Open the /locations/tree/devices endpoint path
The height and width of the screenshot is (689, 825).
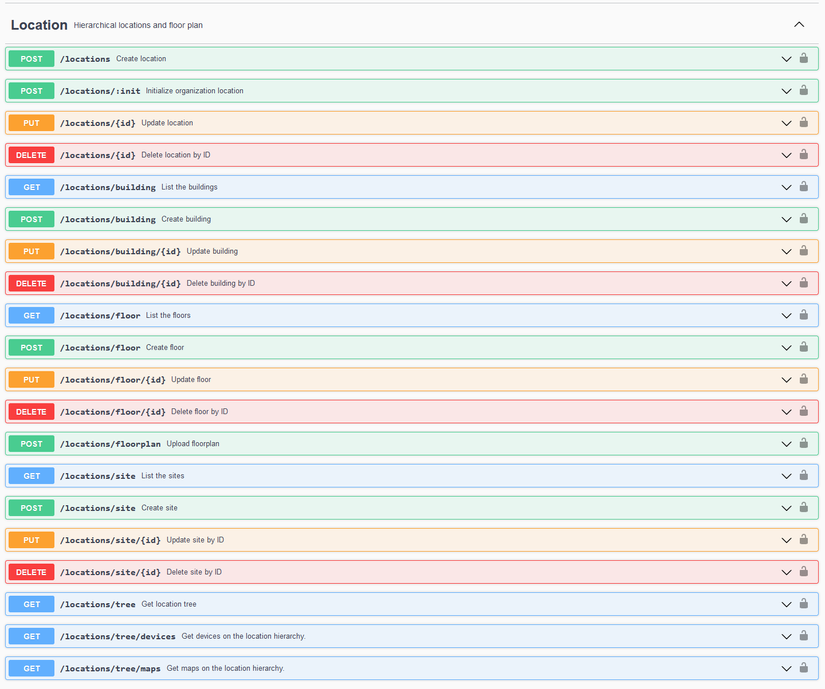point(117,636)
